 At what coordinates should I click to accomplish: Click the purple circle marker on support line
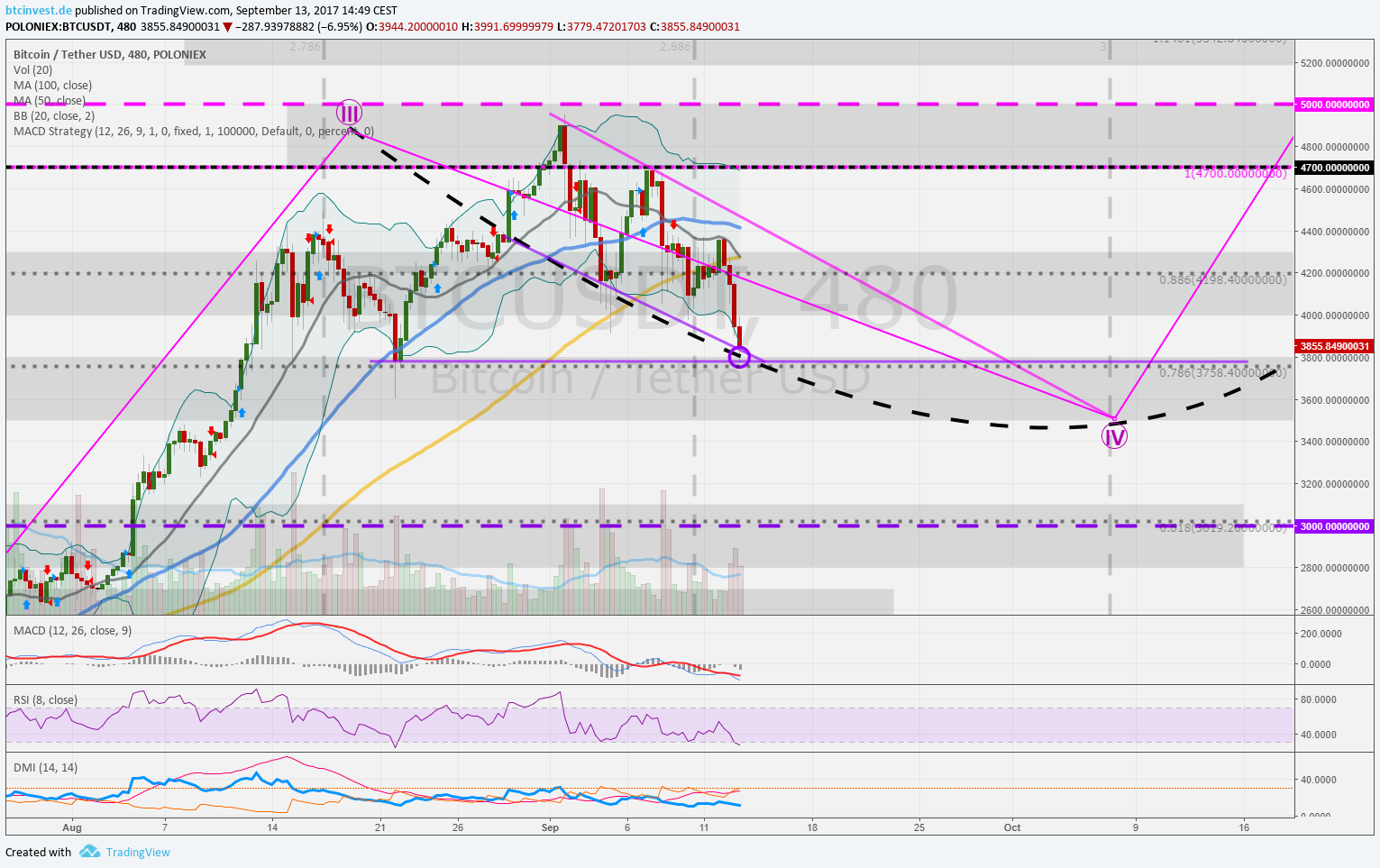coord(739,357)
